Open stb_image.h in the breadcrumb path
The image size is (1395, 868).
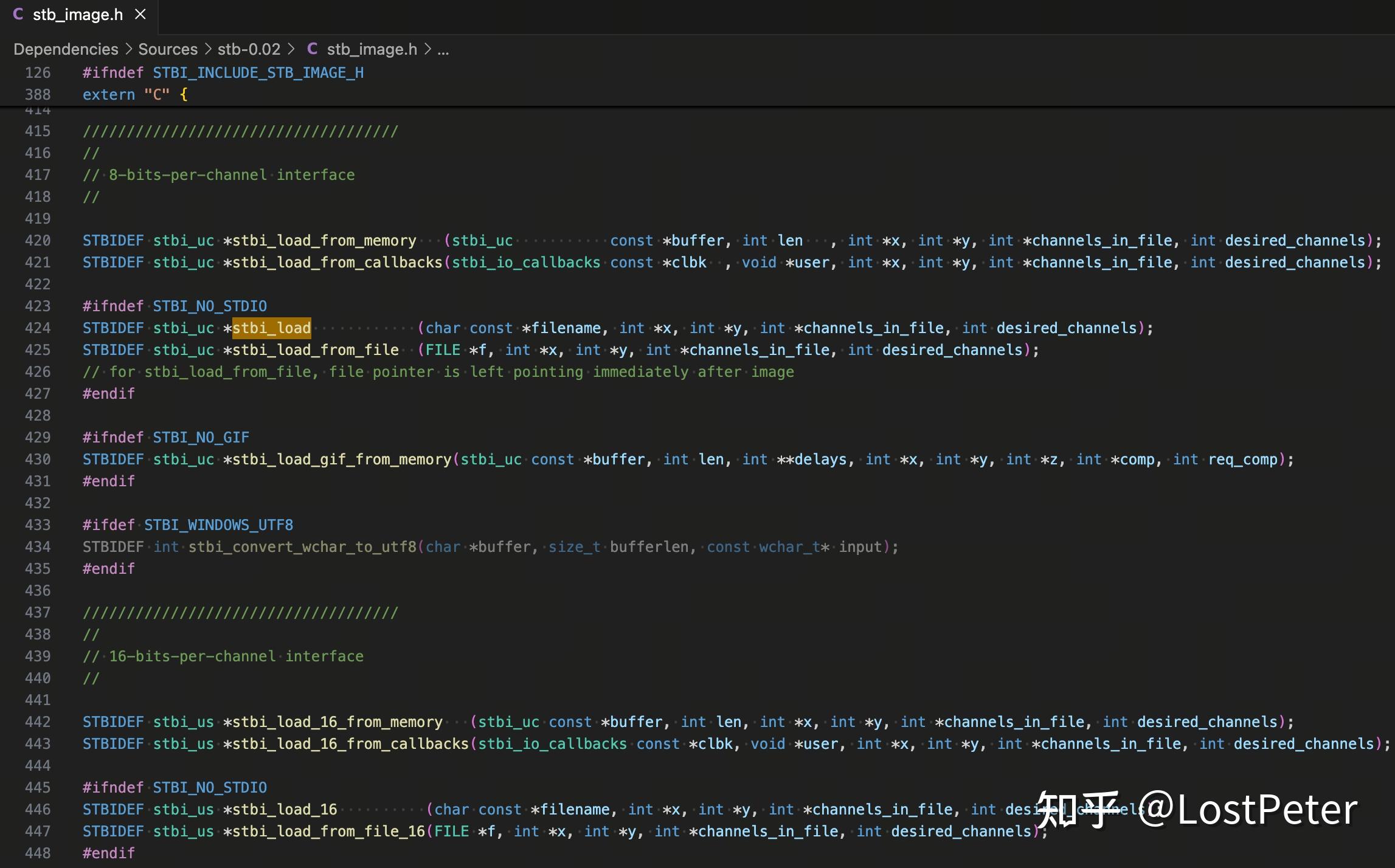tap(372, 49)
